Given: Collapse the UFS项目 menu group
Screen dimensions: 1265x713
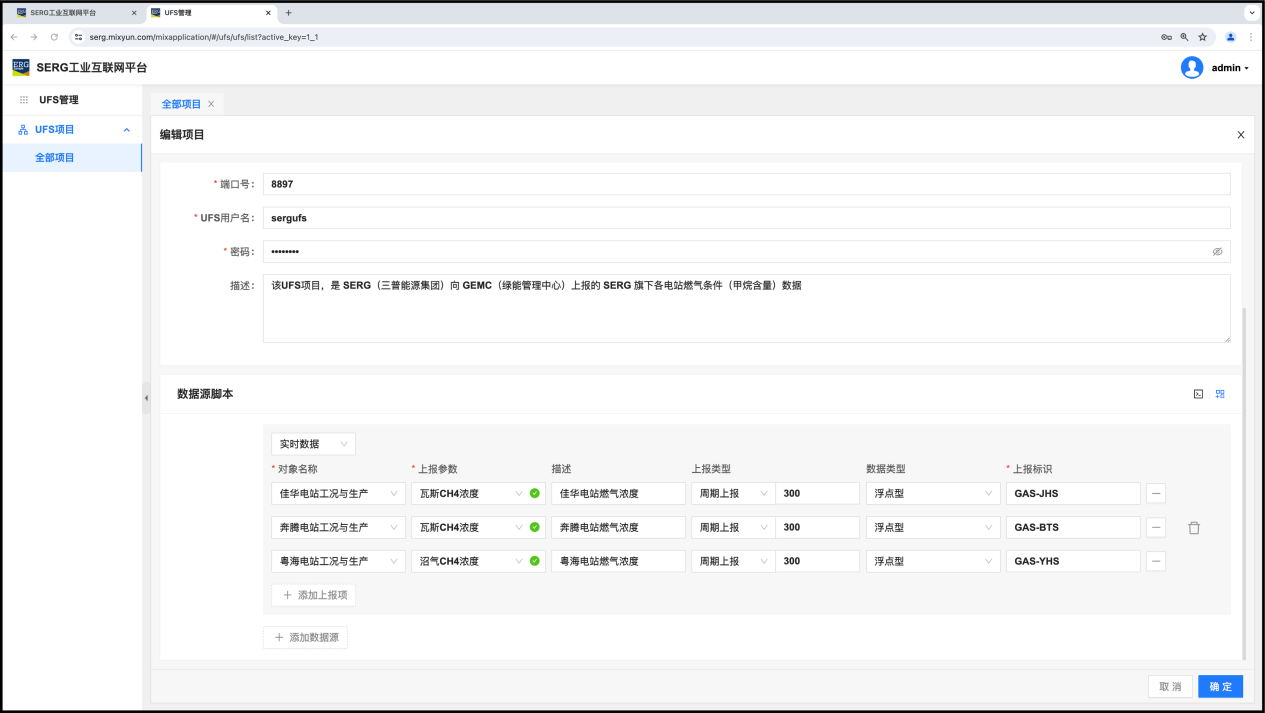Looking at the screenshot, I should tap(126, 130).
